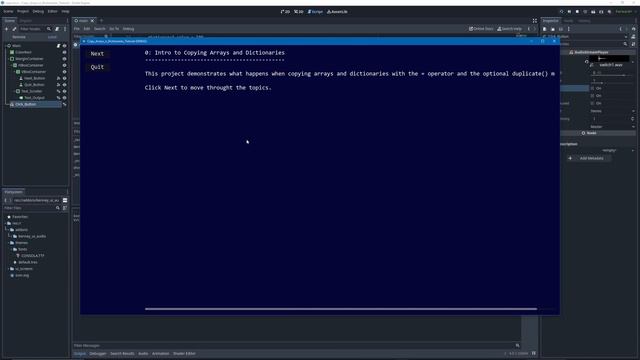Screen dimensions: 640x360
Task: Click the attach script icon in Scene dock
Action: pyautogui.click(x=57, y=29)
